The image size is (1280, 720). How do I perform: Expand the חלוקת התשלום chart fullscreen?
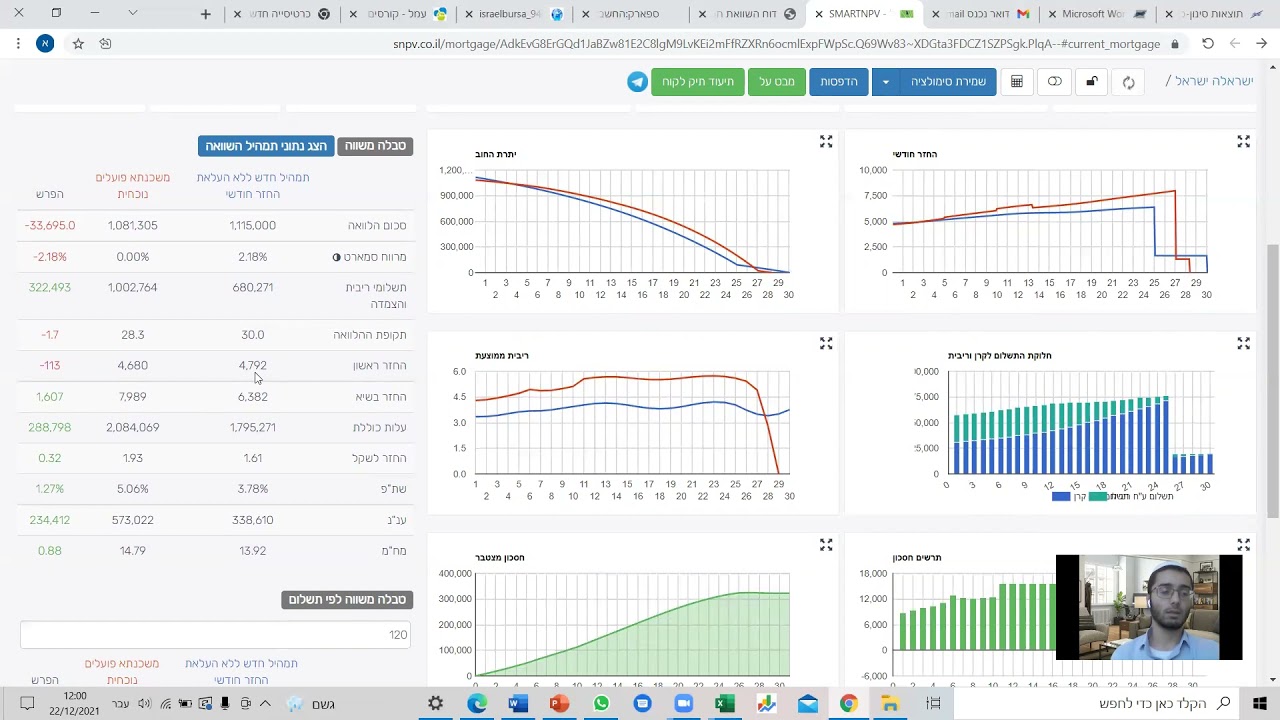[1243, 343]
